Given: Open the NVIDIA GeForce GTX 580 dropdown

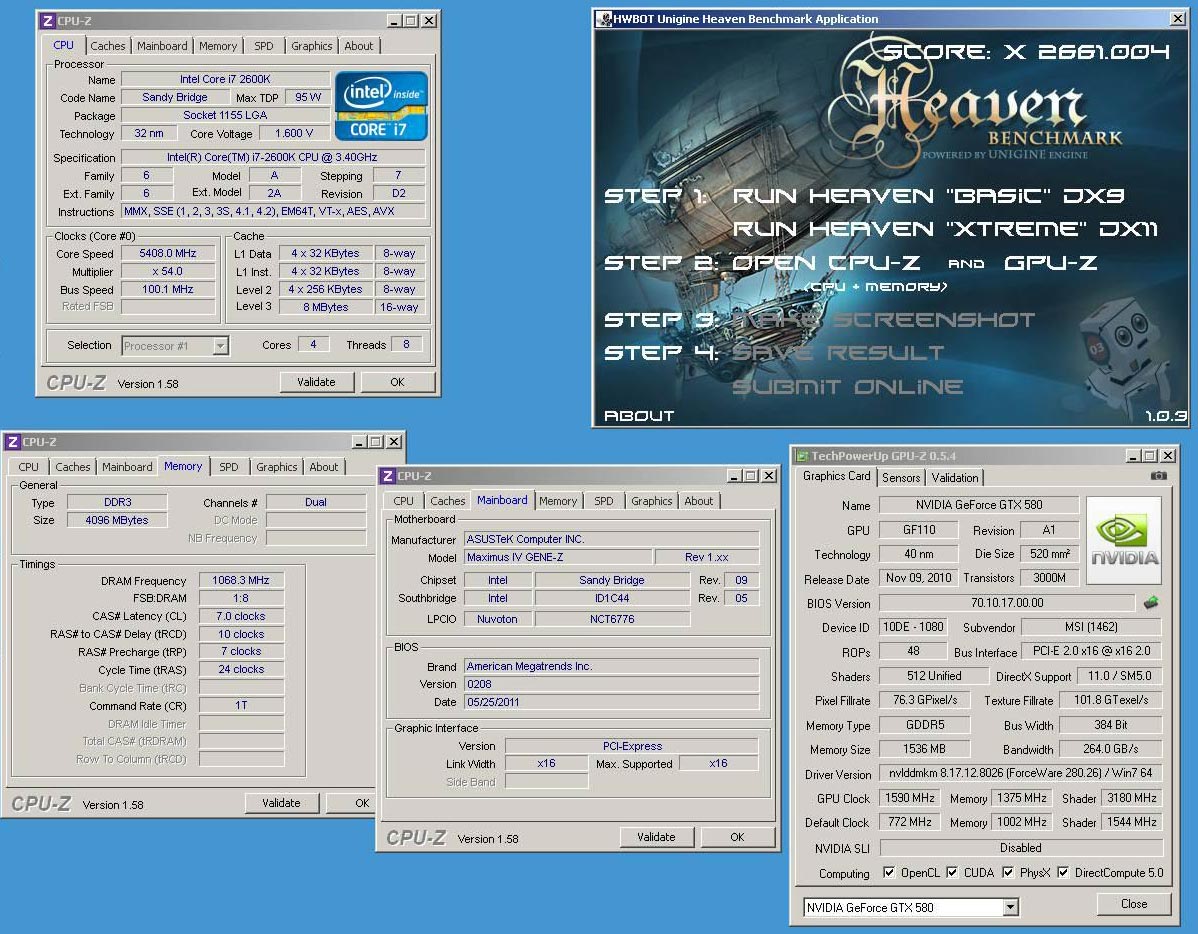Looking at the screenshot, I should (1010, 907).
